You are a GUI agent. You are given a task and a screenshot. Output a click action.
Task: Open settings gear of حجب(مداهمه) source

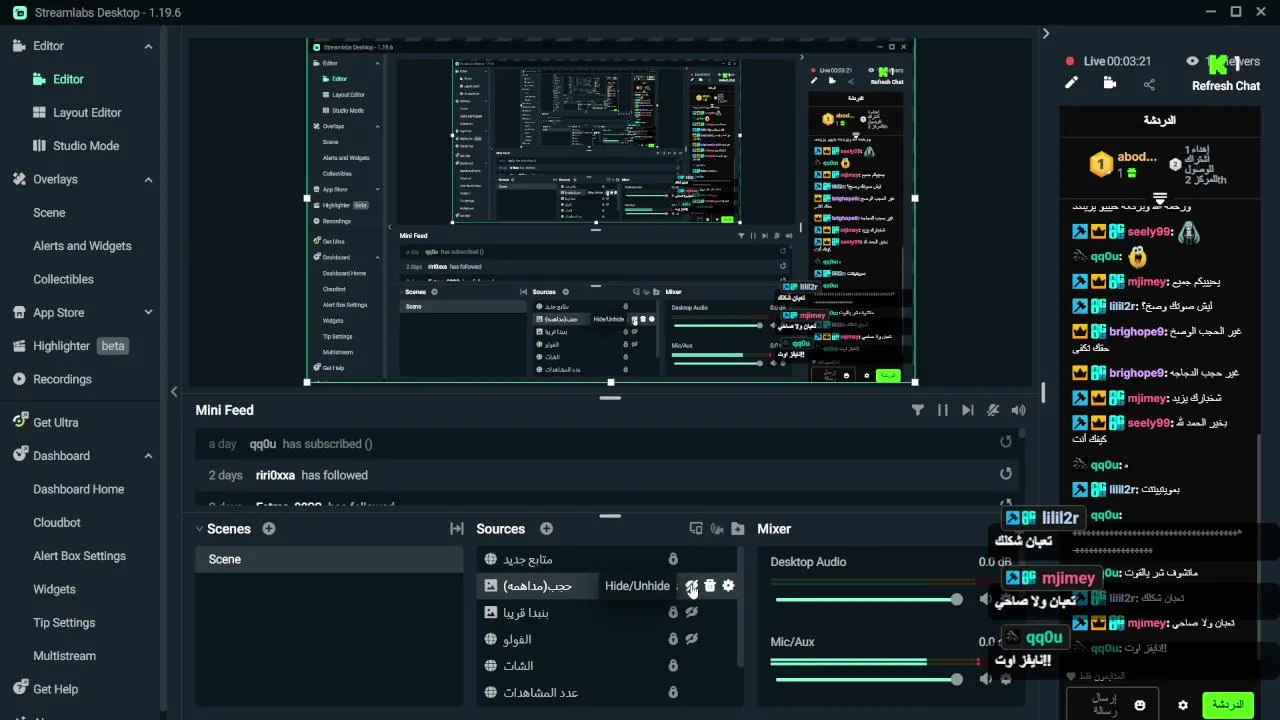728,586
